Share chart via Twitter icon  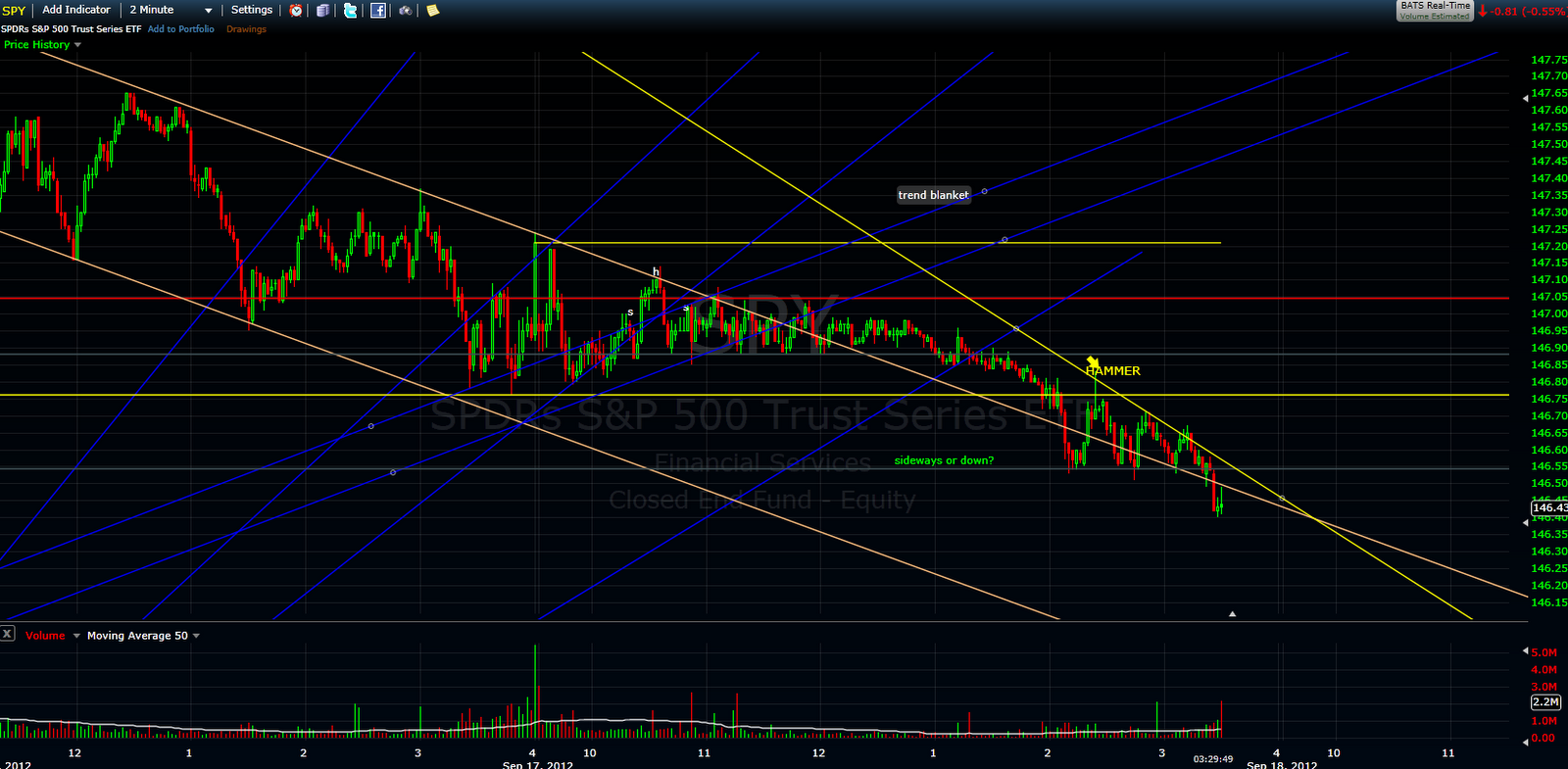click(350, 11)
